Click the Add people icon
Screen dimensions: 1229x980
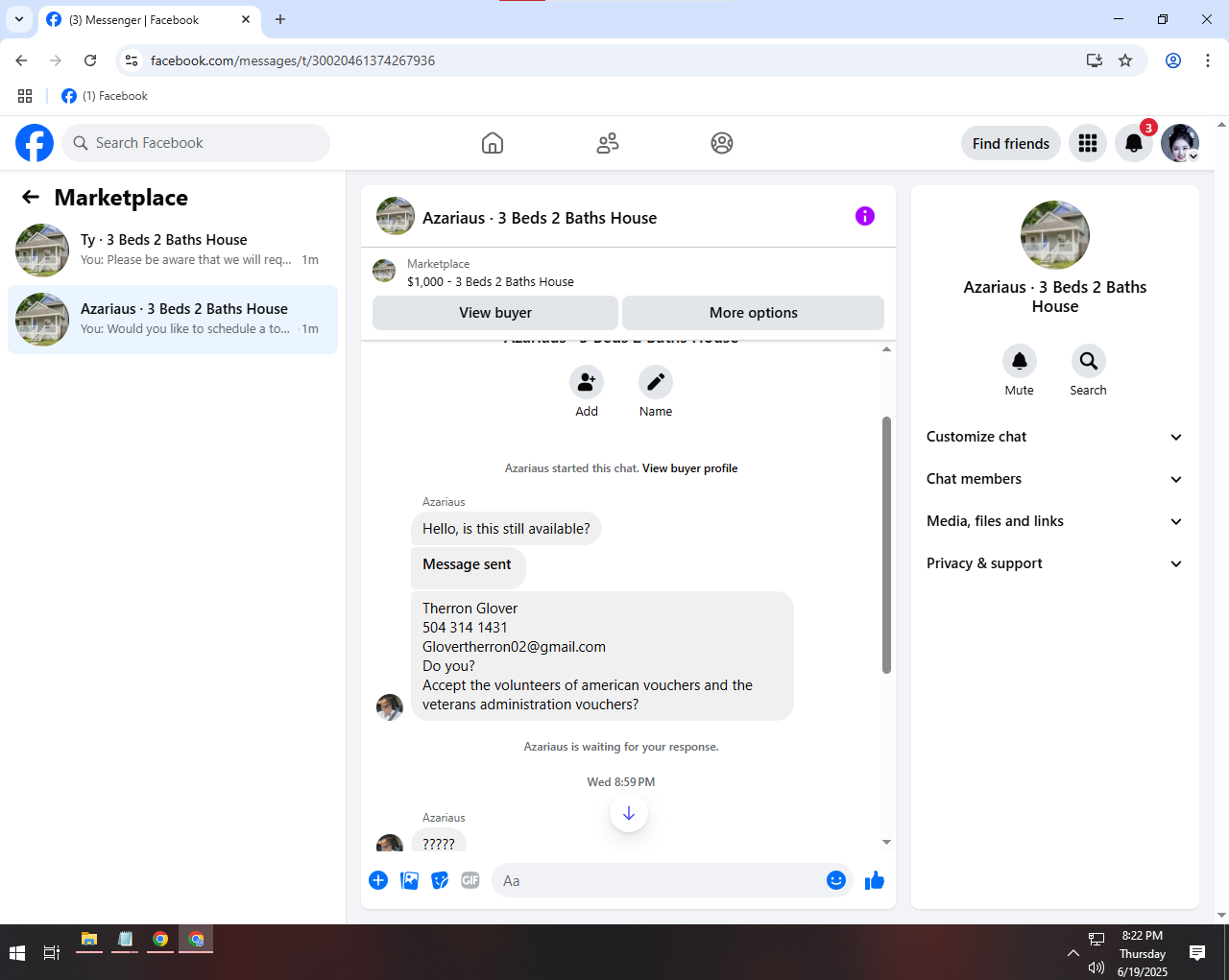click(587, 382)
